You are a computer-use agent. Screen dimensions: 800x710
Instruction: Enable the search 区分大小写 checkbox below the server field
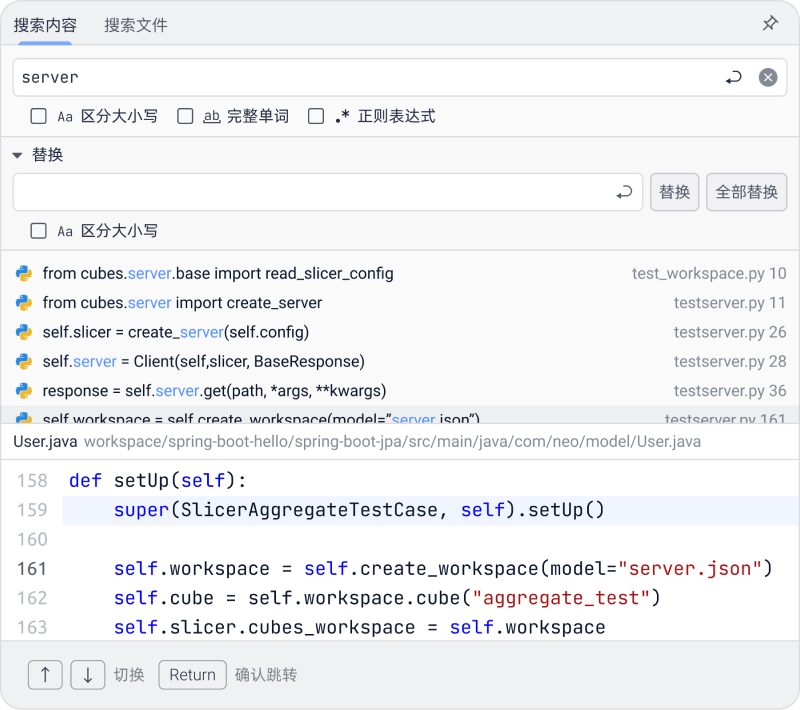coord(38,116)
